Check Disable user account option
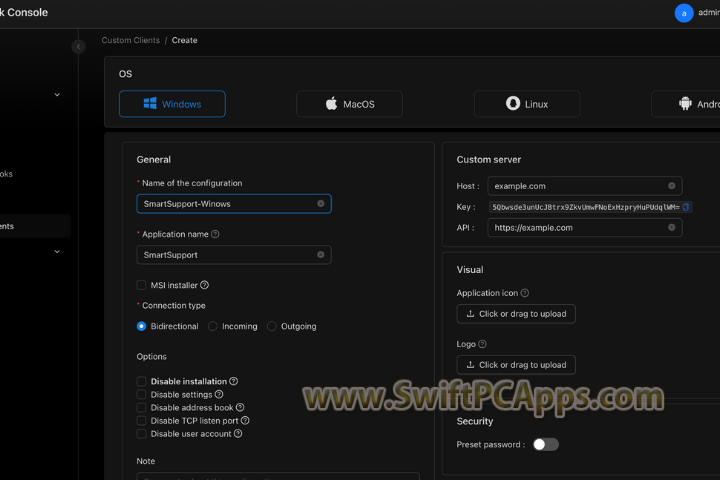This screenshot has width=720, height=480. [141, 434]
